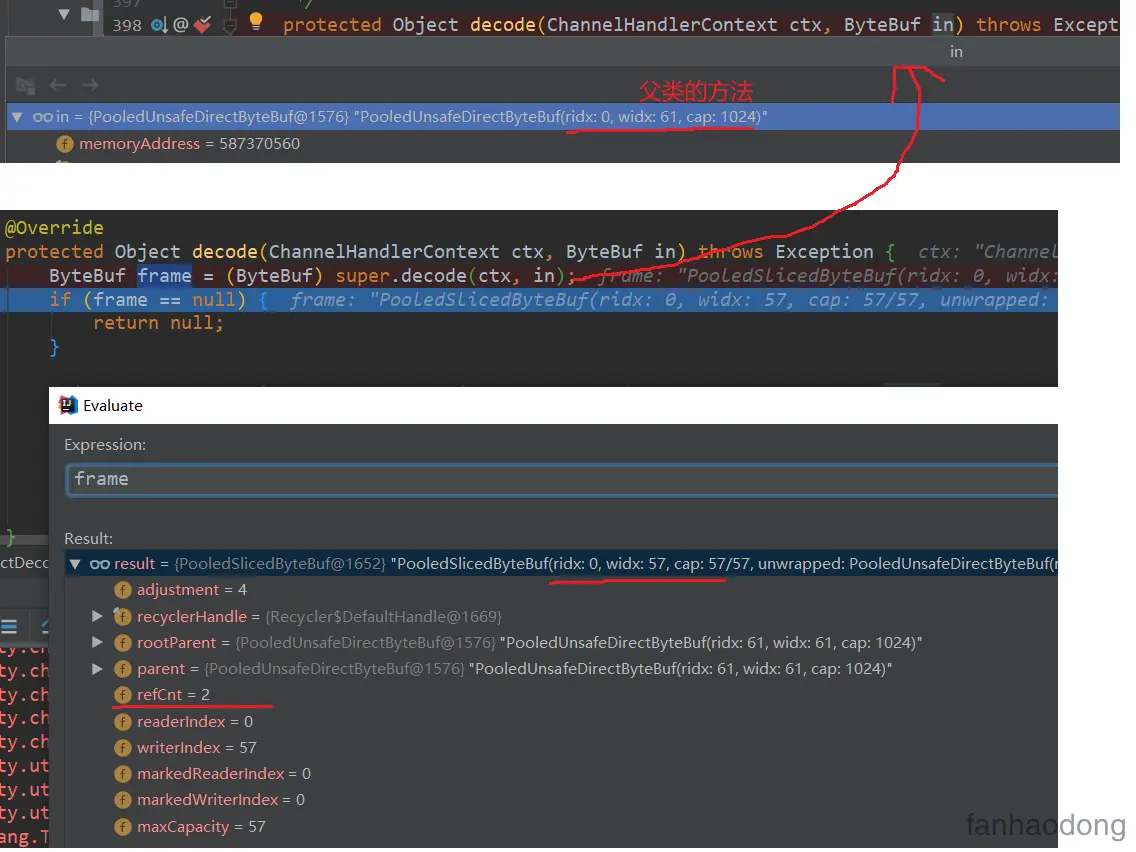Select the 'writerIndex = 57' row
The height and width of the screenshot is (852, 1136).
click(x=561, y=748)
